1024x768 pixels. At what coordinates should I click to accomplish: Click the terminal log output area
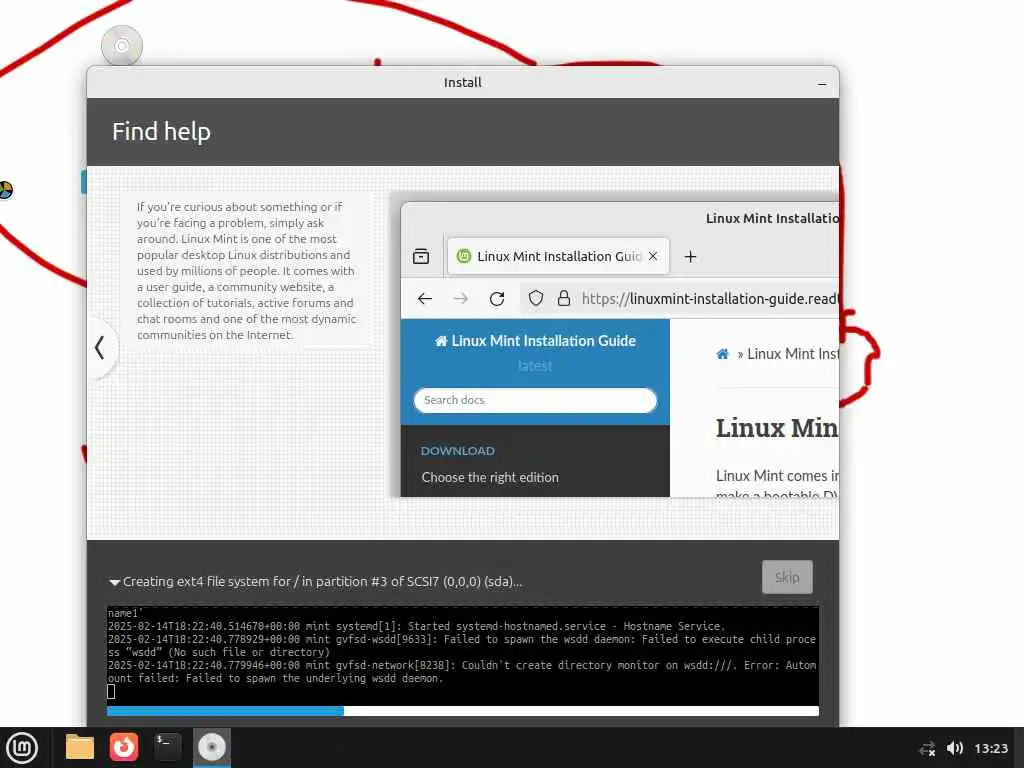click(462, 654)
